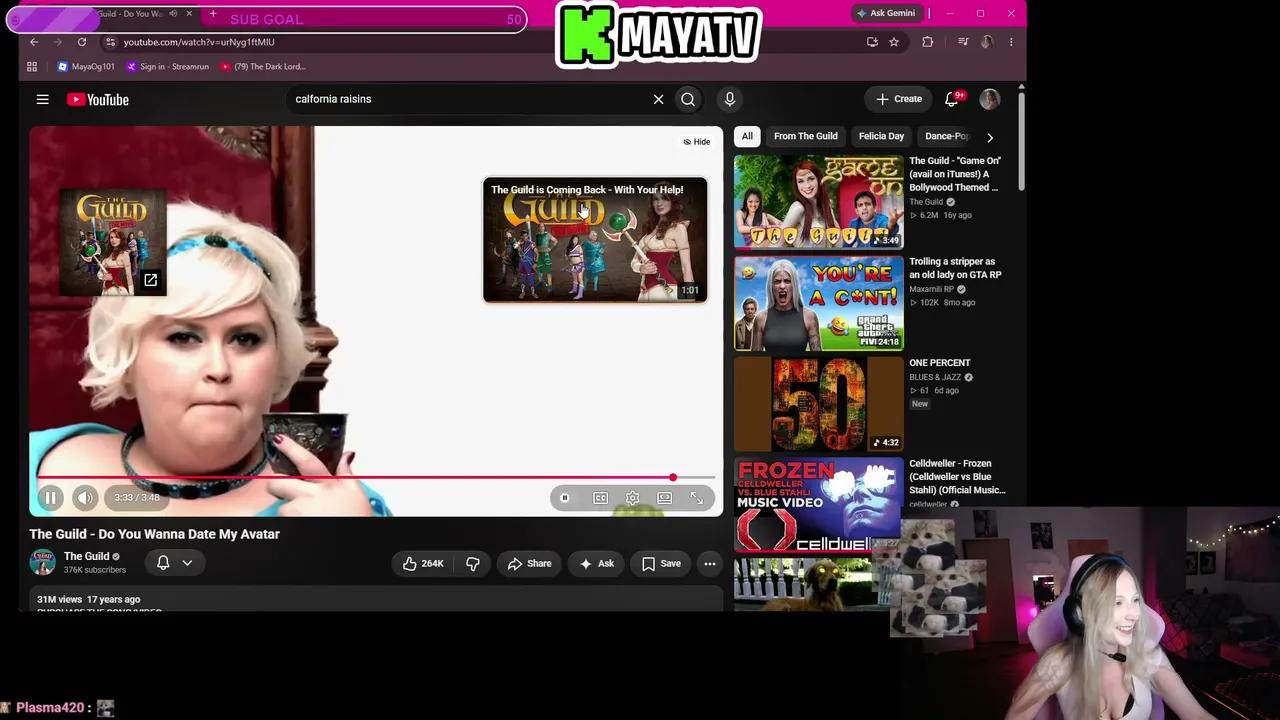Screen dimensions: 1280x720
Task: Open the Chrome three-dot menu
Action: point(1011,42)
